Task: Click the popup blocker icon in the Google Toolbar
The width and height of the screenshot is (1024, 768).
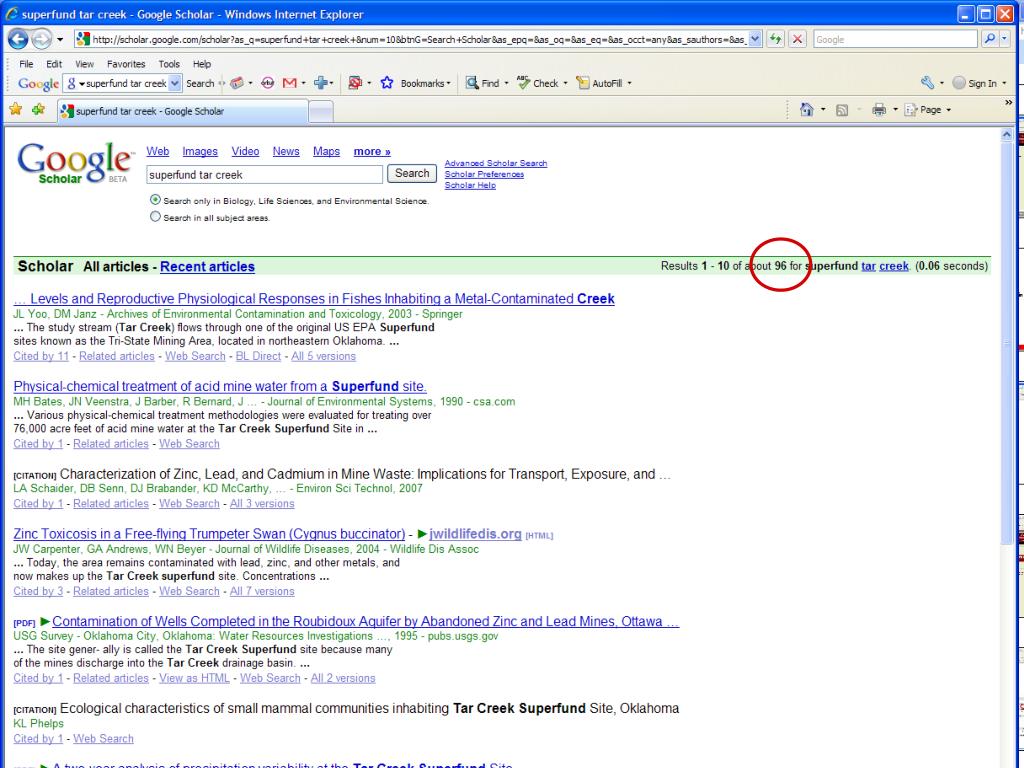Action: [355, 83]
